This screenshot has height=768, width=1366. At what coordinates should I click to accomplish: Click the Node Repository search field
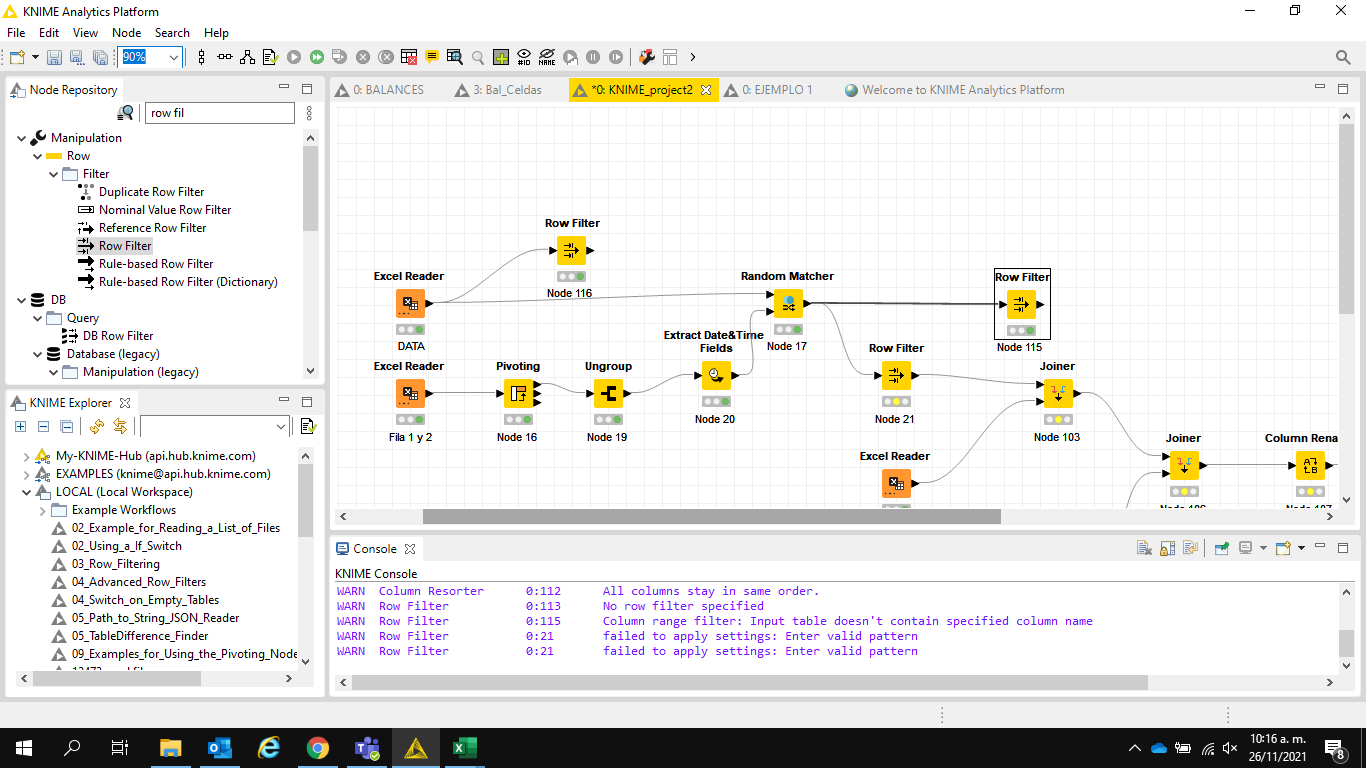click(x=220, y=113)
